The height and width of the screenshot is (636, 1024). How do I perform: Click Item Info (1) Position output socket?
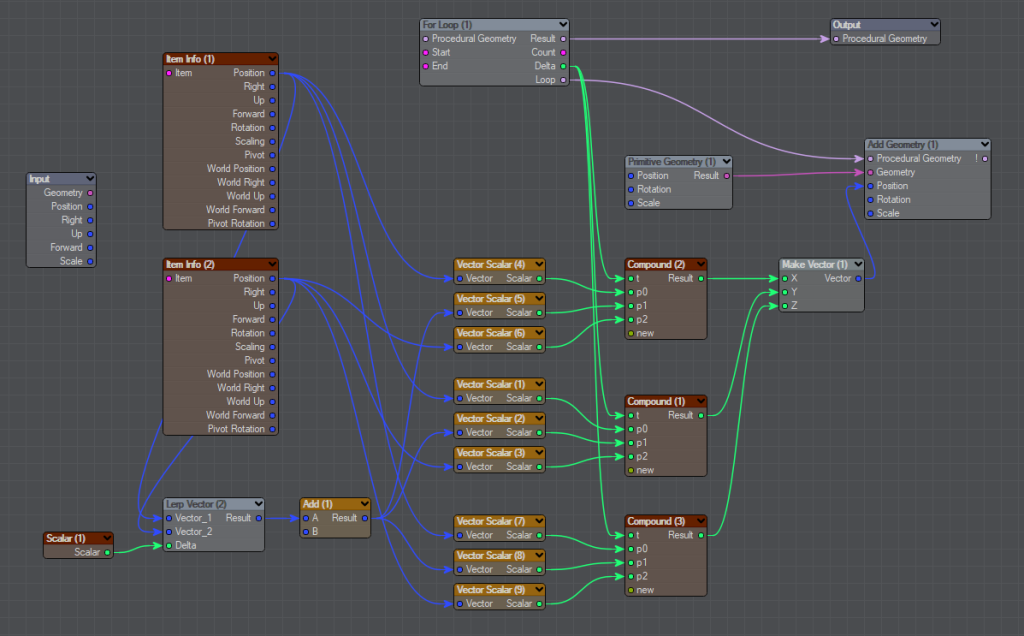tap(272, 73)
